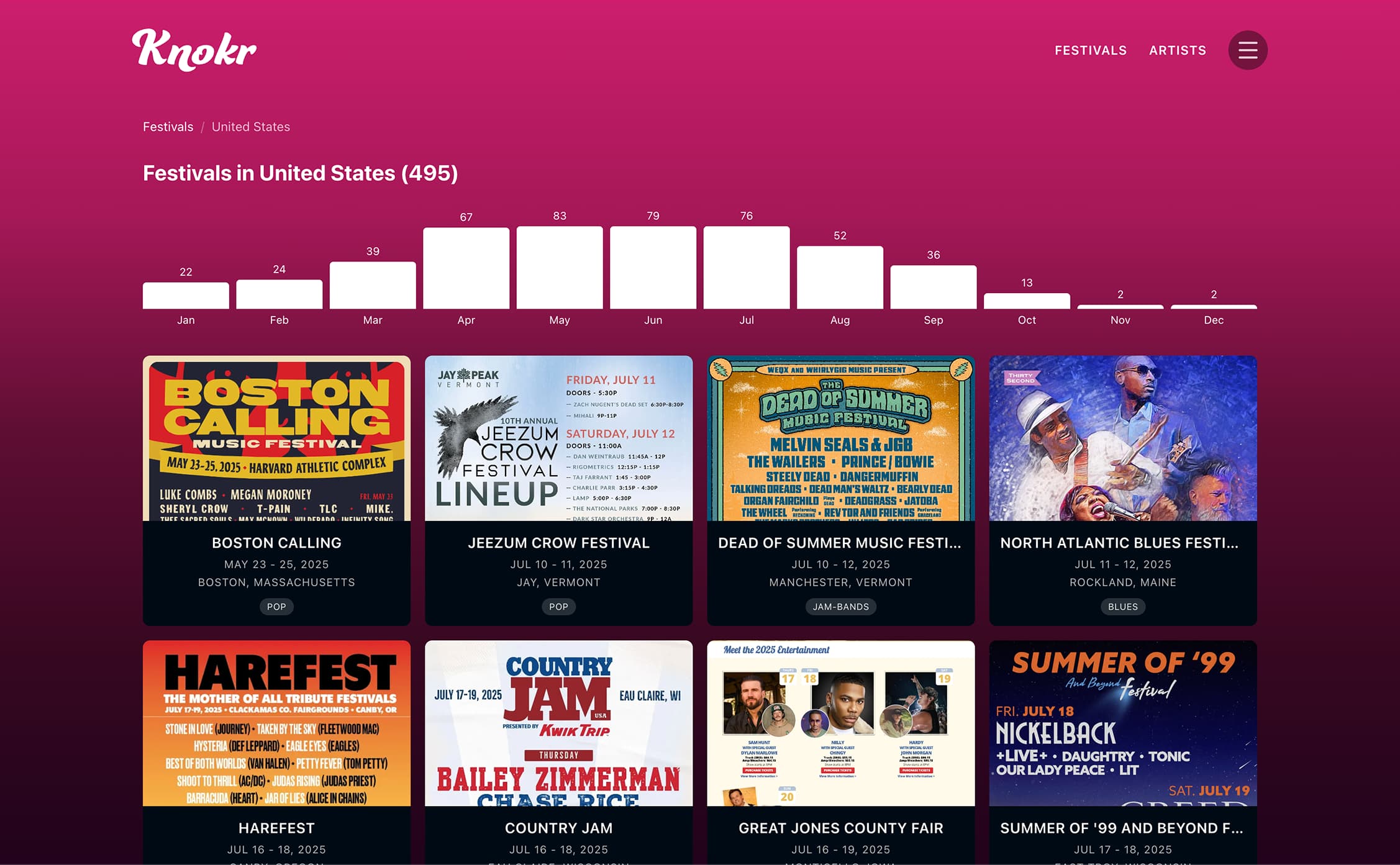Select the October bar in the chart
Viewport: 1400px width, 865px height.
[x=1026, y=301]
